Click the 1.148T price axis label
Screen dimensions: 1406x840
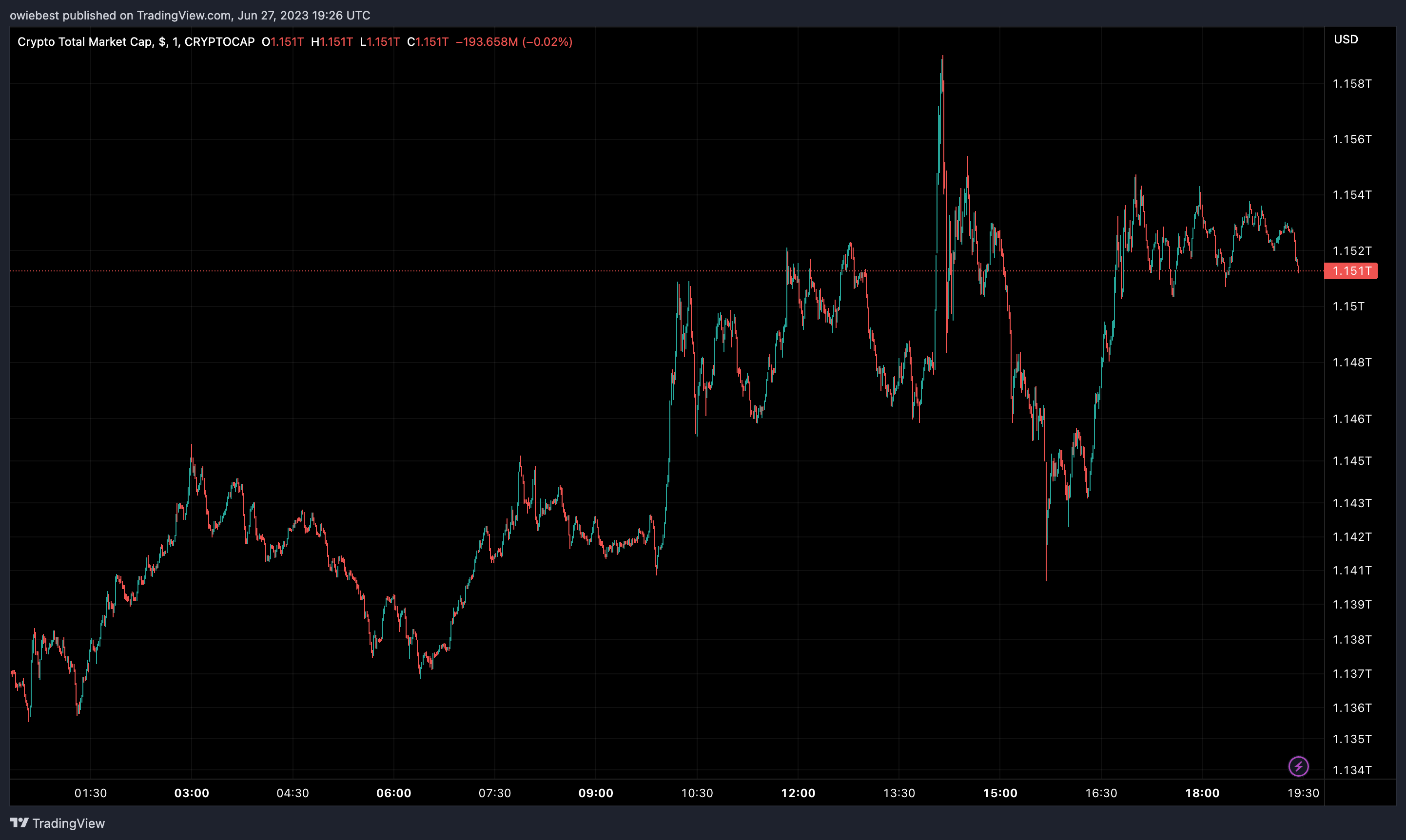1352,363
